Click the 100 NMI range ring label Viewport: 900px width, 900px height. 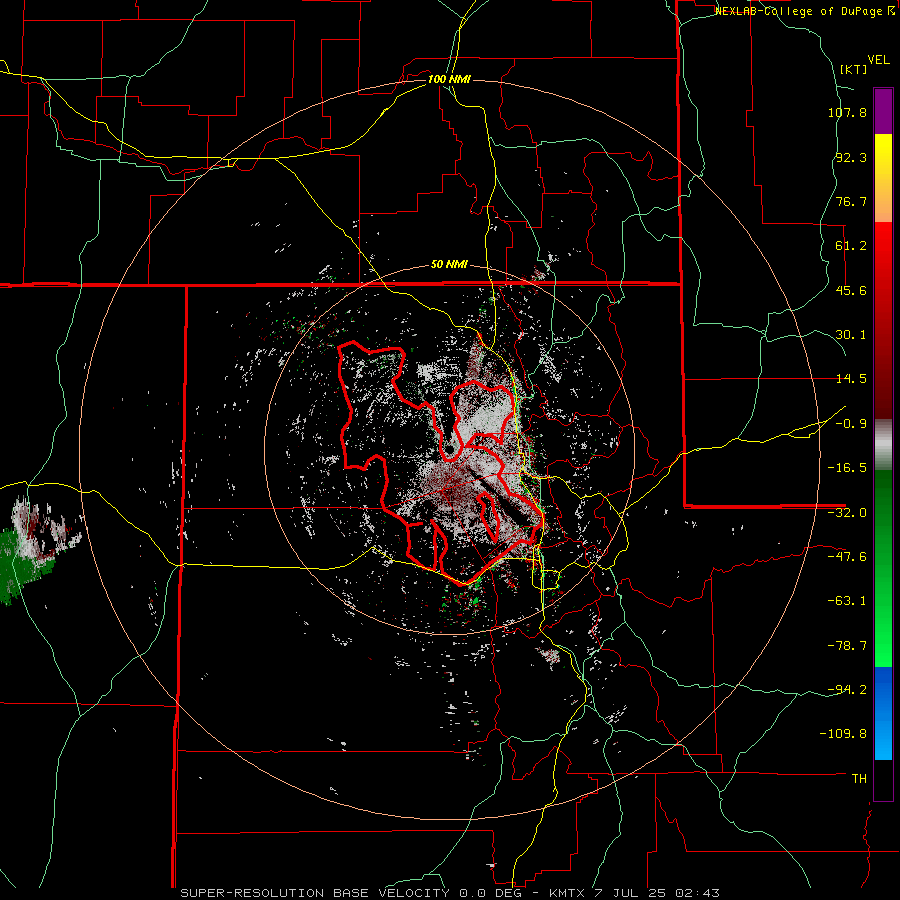pos(449,79)
